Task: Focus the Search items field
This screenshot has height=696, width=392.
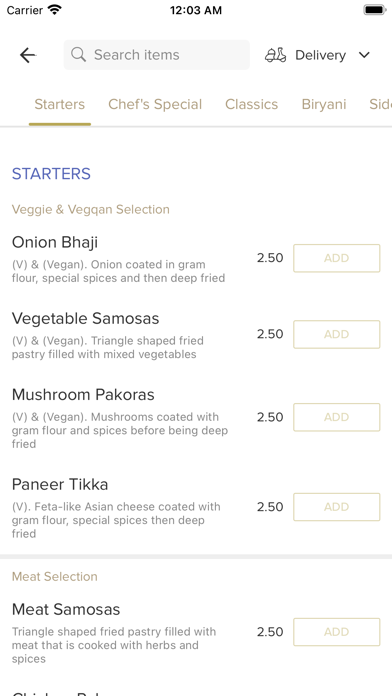Action: click(x=157, y=55)
